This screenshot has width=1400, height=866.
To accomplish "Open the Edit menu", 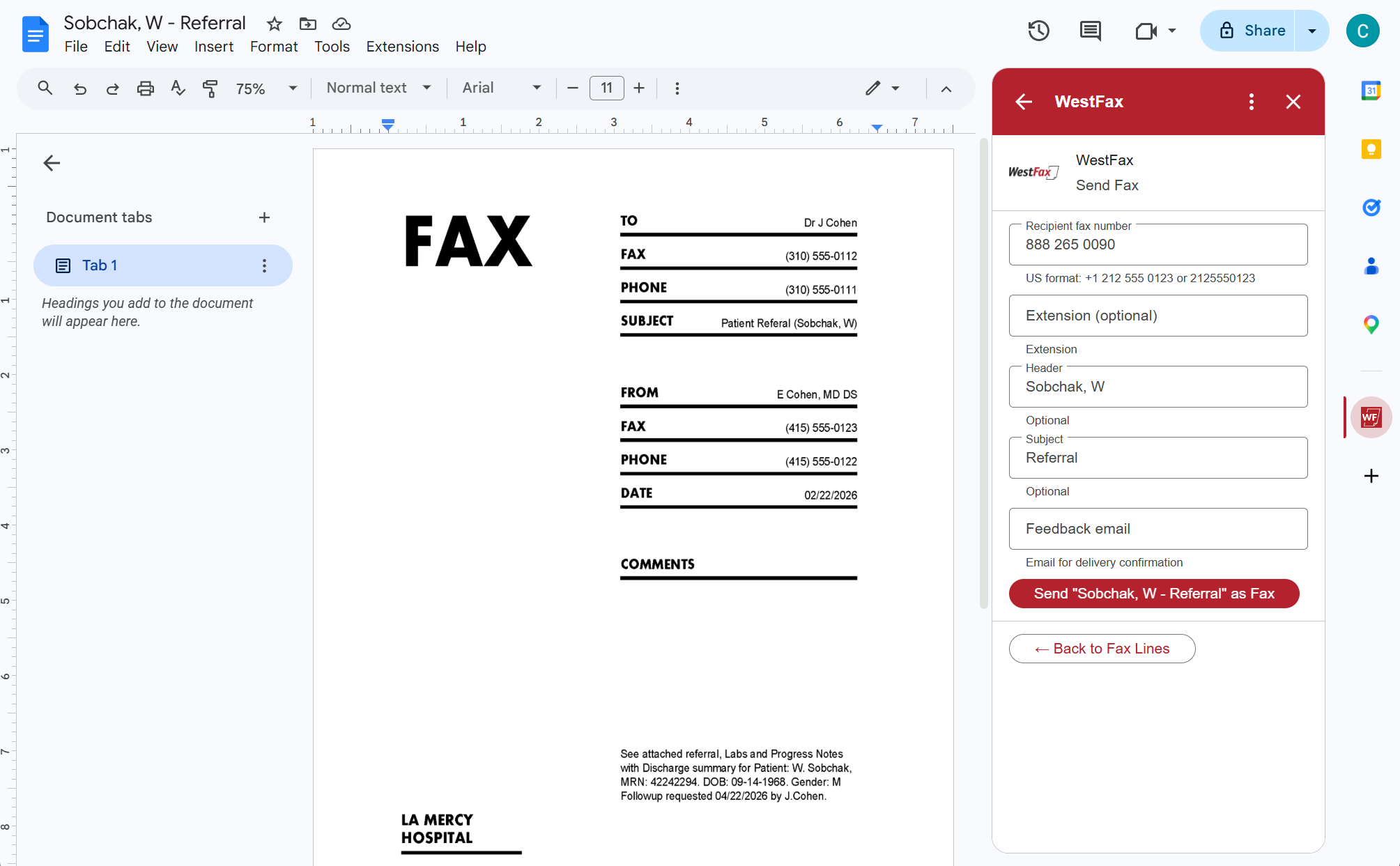I will [117, 47].
